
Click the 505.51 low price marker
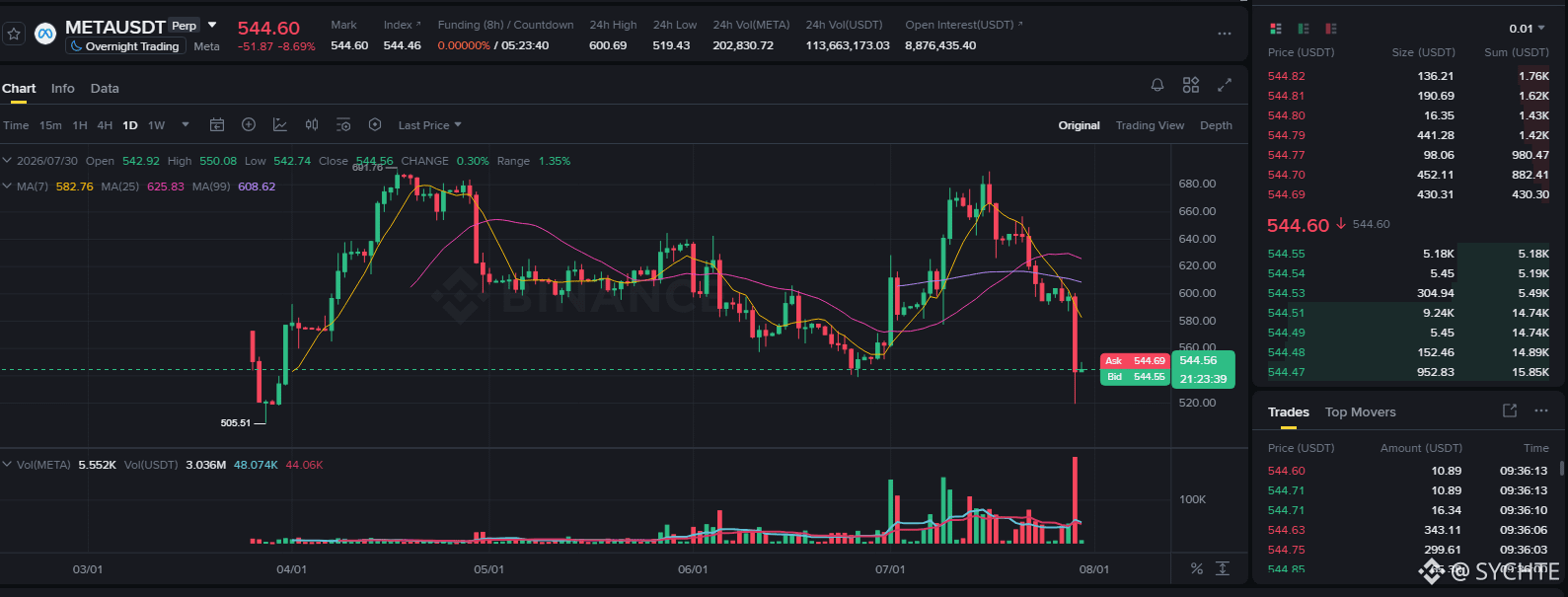(x=236, y=422)
